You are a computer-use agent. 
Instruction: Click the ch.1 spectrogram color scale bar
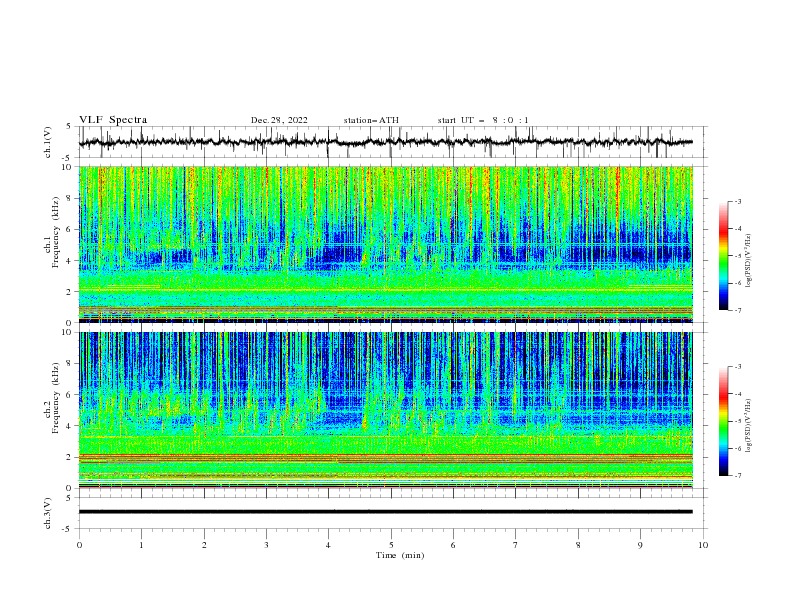723,256
